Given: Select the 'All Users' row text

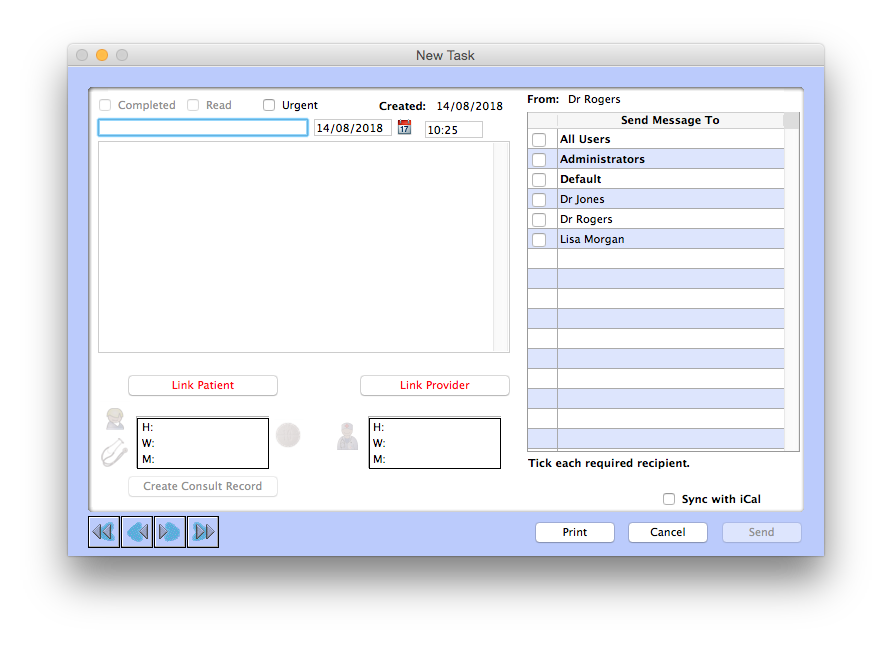Looking at the screenshot, I should (x=585, y=139).
